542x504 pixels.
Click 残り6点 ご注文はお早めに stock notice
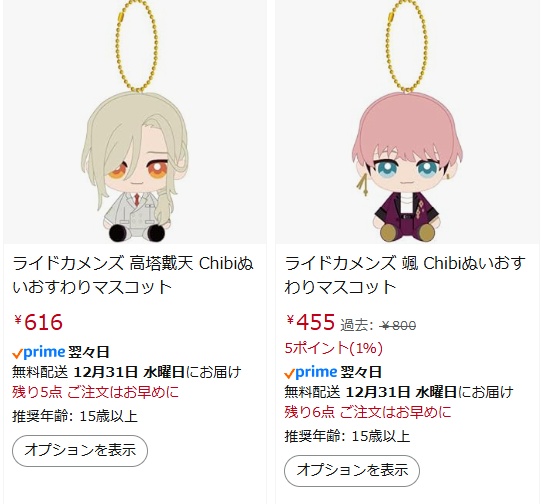pyautogui.click(x=368, y=412)
